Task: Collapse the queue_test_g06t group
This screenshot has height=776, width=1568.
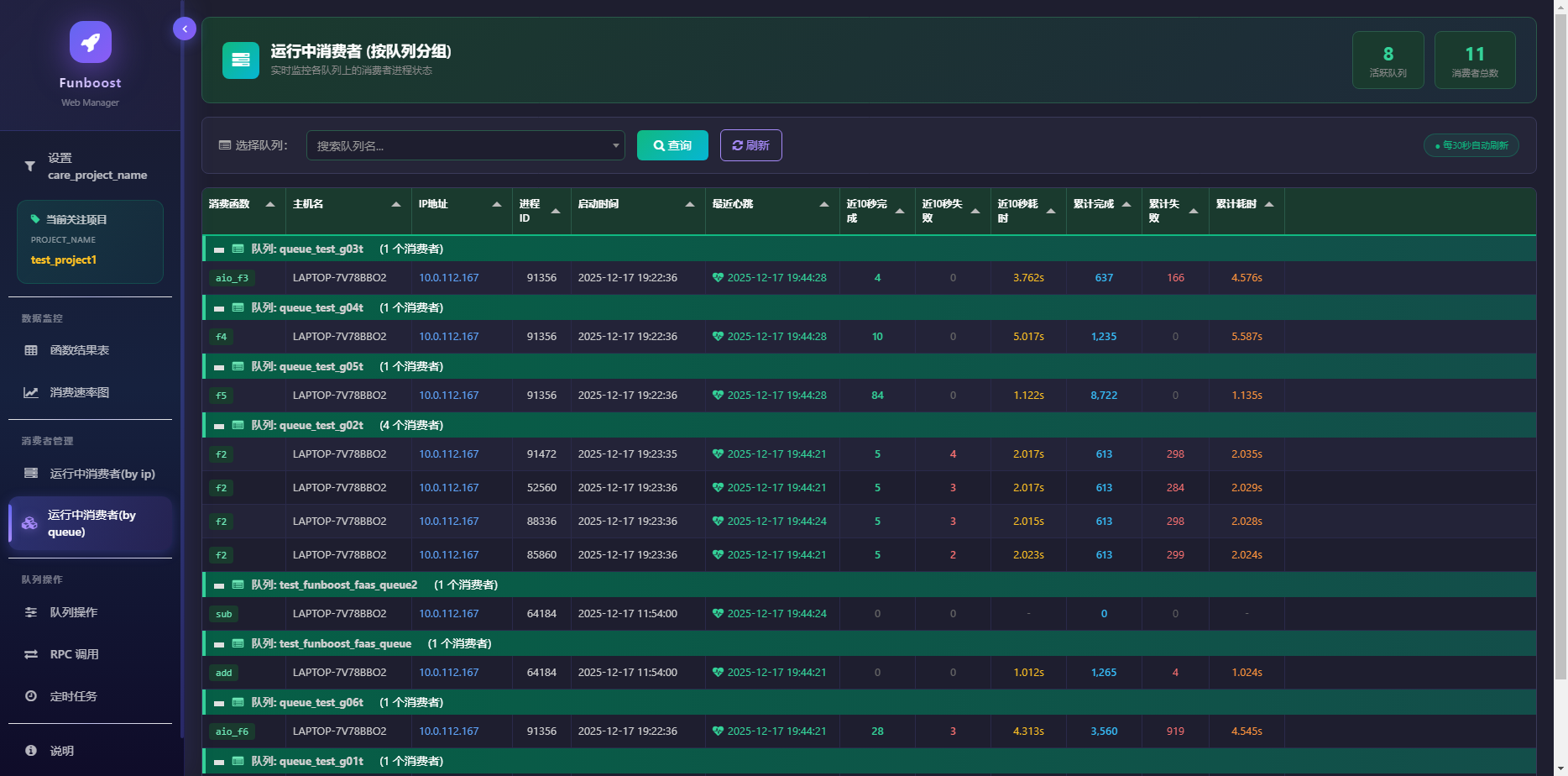Action: coord(219,703)
